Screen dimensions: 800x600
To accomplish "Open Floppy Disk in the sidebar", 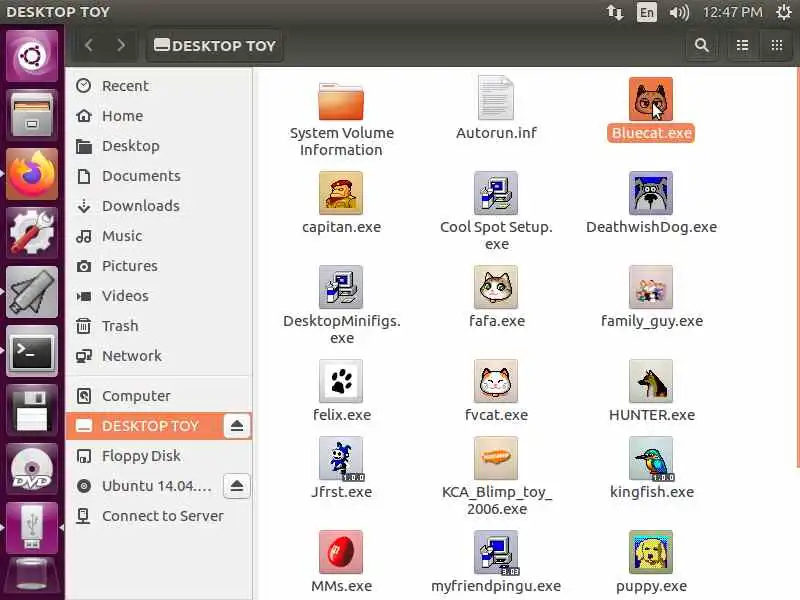I will (x=159, y=456).
